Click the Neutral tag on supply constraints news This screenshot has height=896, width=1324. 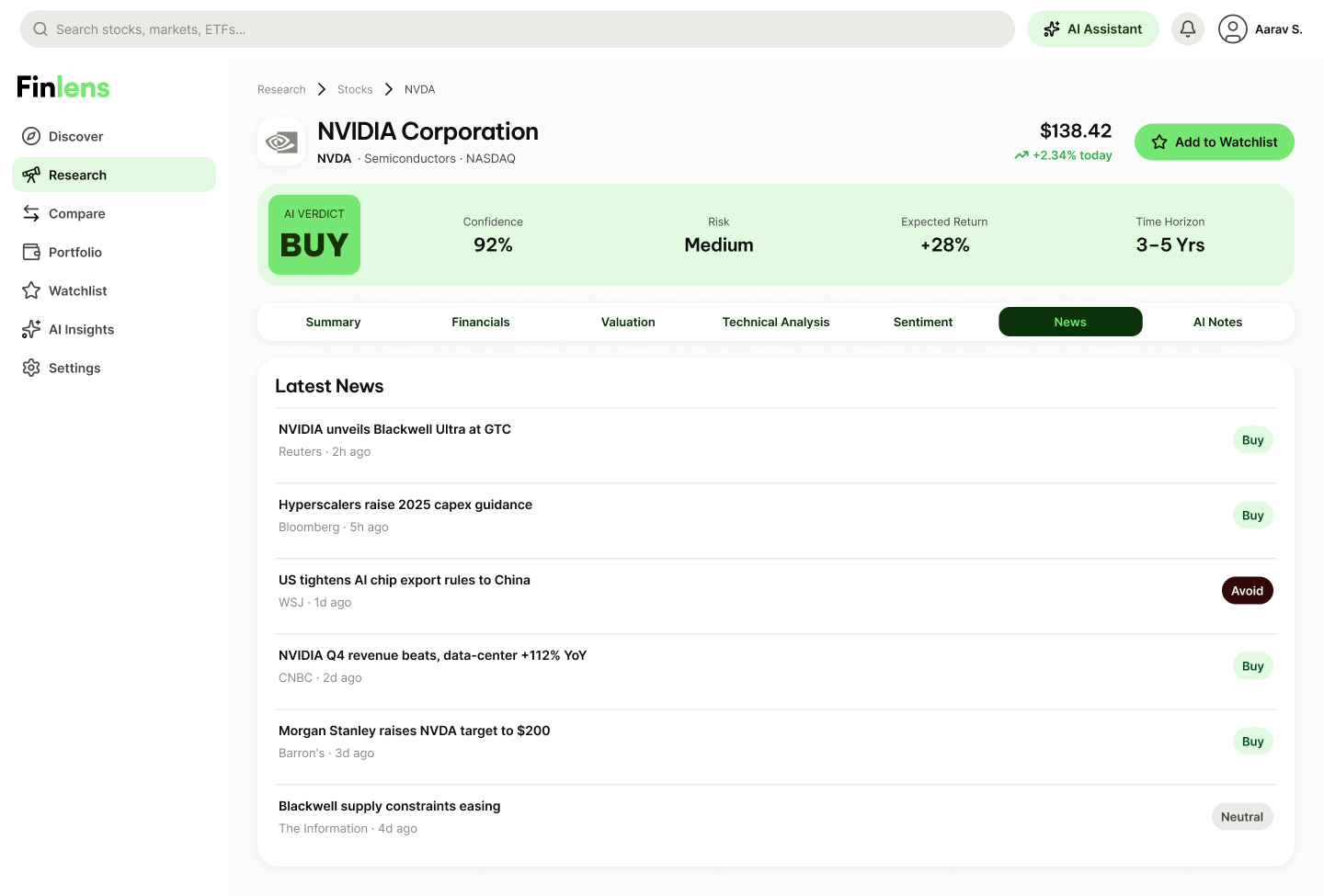coord(1242,817)
